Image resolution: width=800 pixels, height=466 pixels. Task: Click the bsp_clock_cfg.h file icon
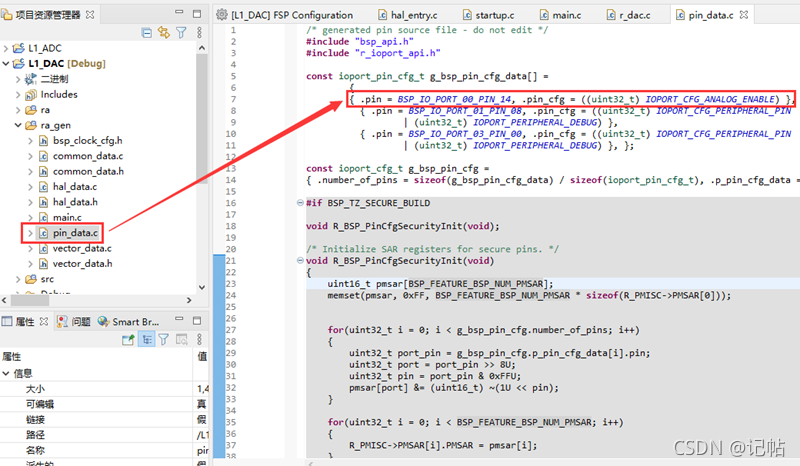pyautogui.click(x=44, y=141)
